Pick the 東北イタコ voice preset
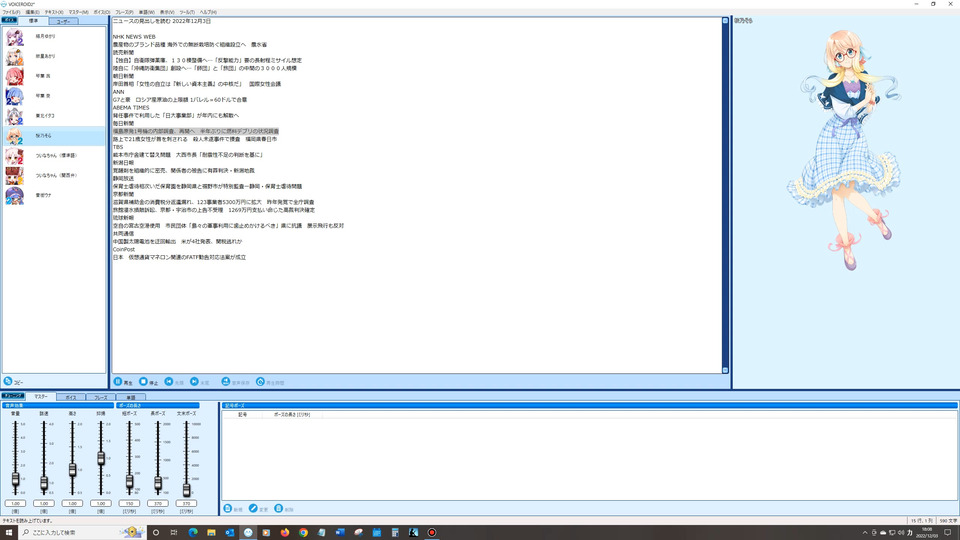Screen dimensions: 960x540 pos(54,116)
